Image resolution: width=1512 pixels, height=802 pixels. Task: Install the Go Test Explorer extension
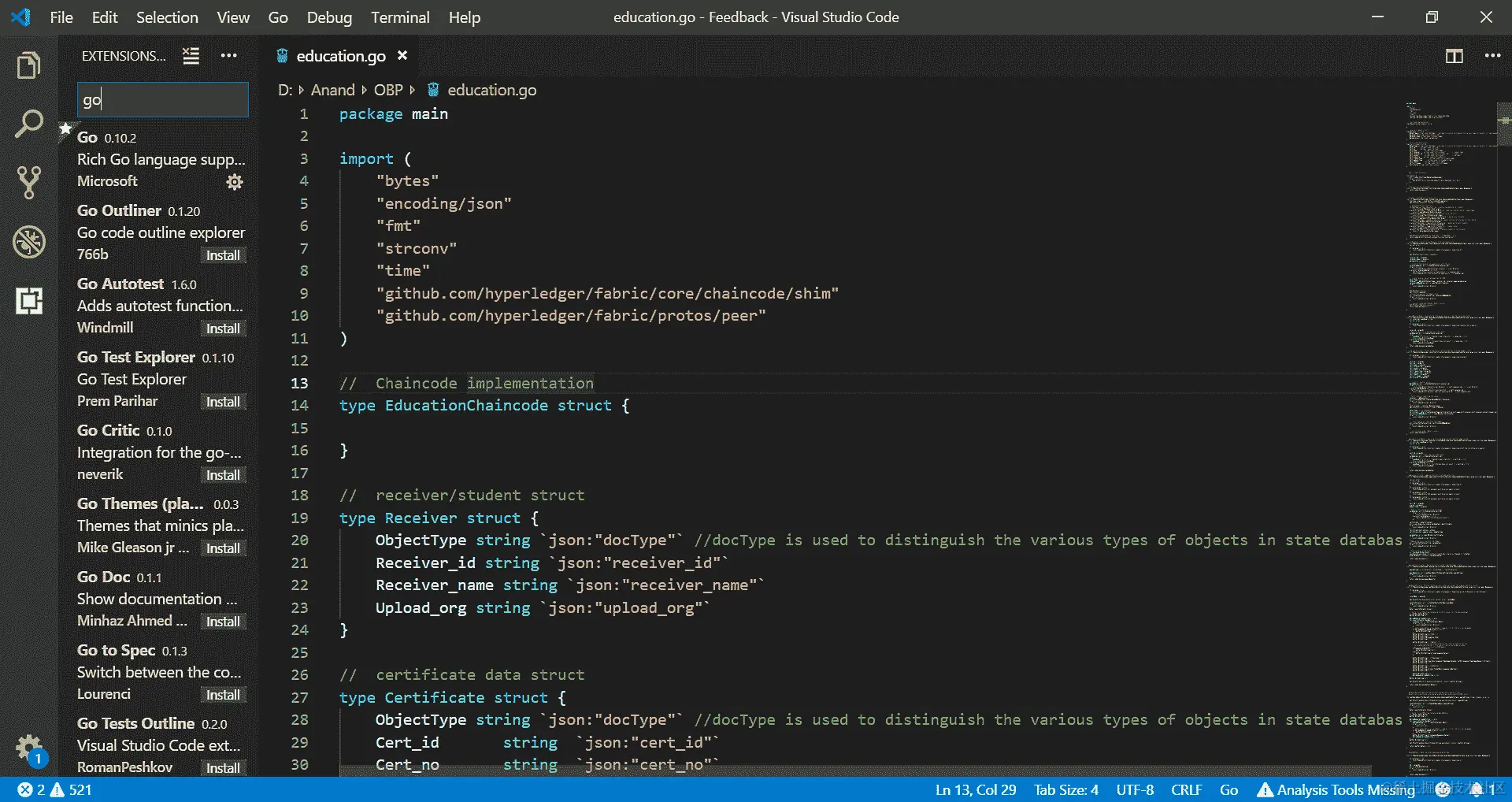223,402
